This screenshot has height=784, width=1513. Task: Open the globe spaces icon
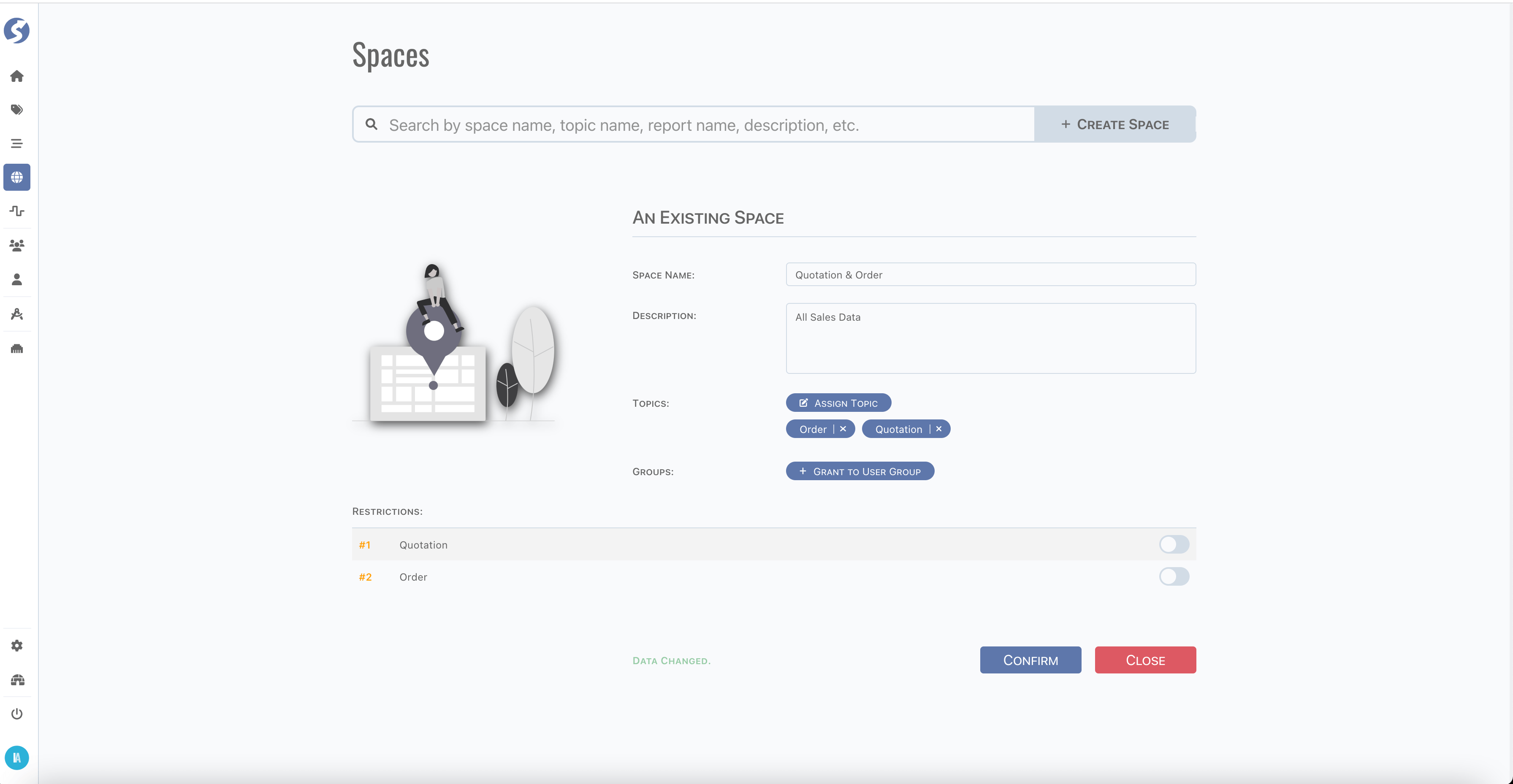[x=16, y=177]
